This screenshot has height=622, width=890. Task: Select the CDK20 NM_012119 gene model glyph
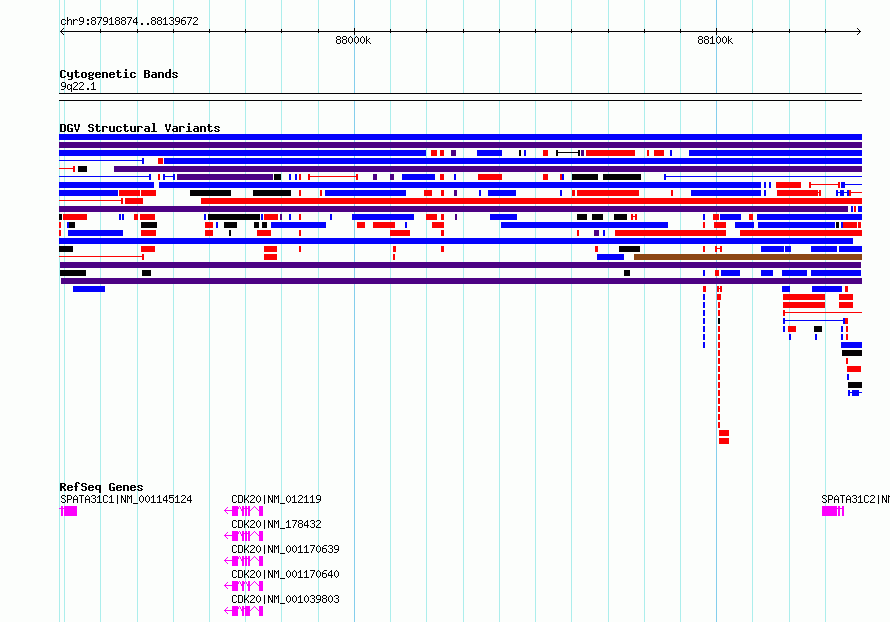pos(244,511)
